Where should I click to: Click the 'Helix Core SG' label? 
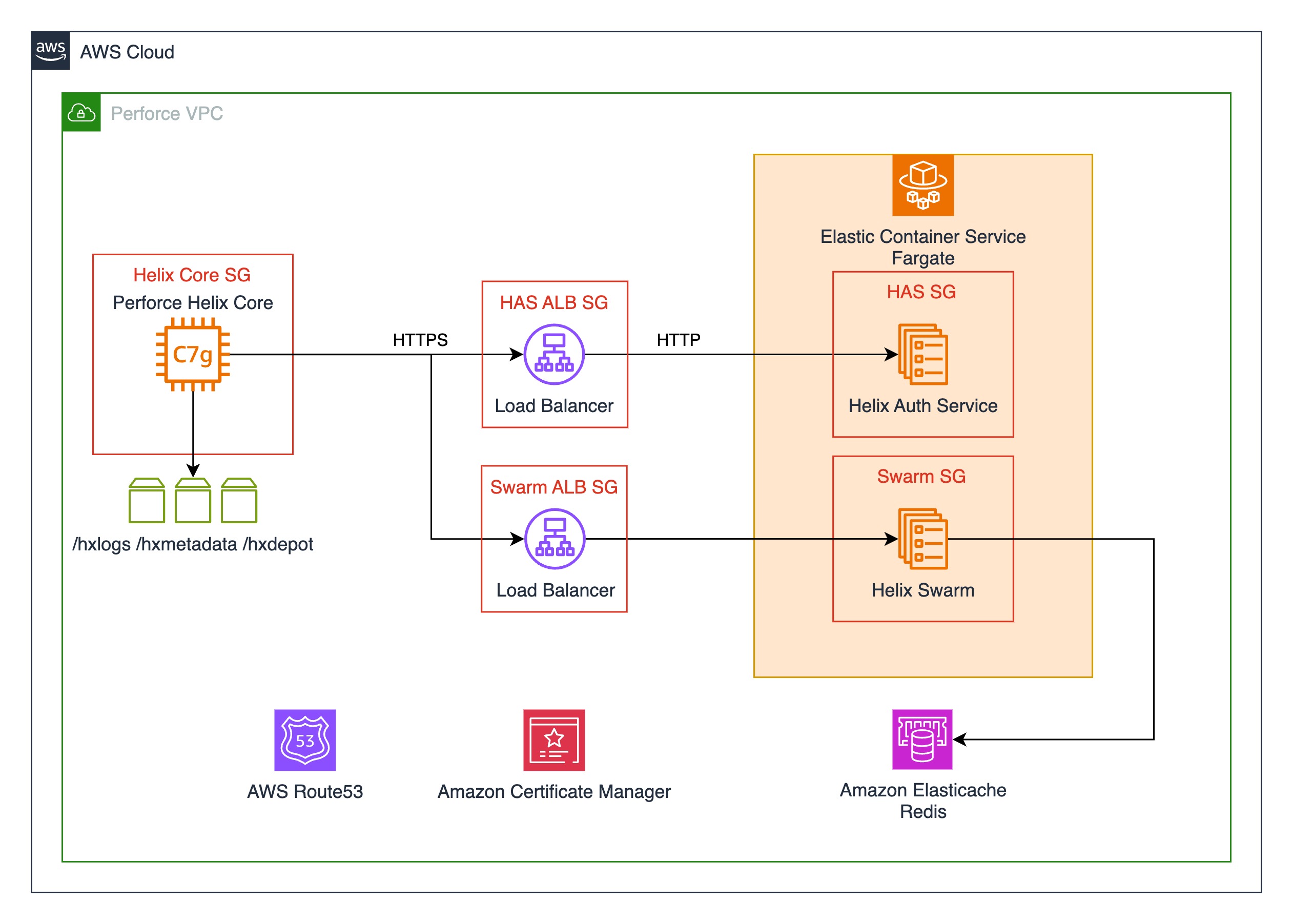[192, 275]
